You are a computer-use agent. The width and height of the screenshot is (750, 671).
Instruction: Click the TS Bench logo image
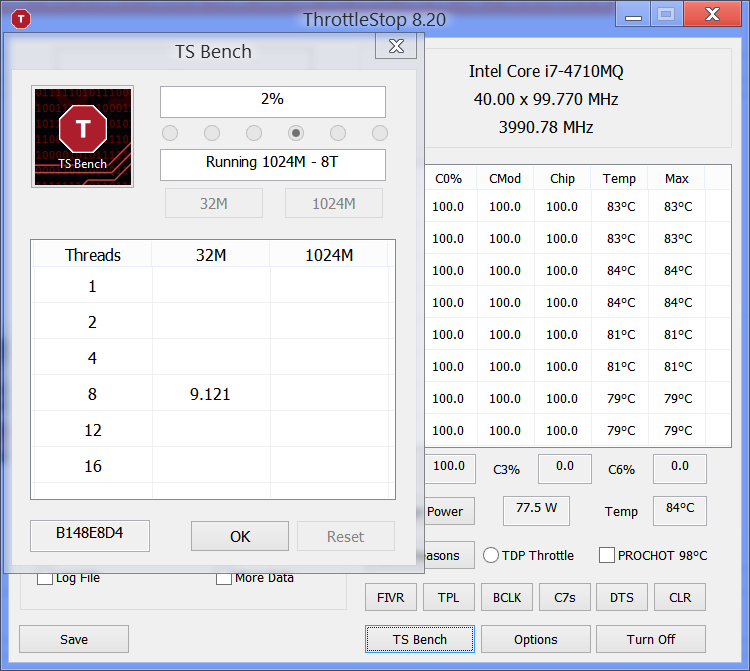pos(82,136)
